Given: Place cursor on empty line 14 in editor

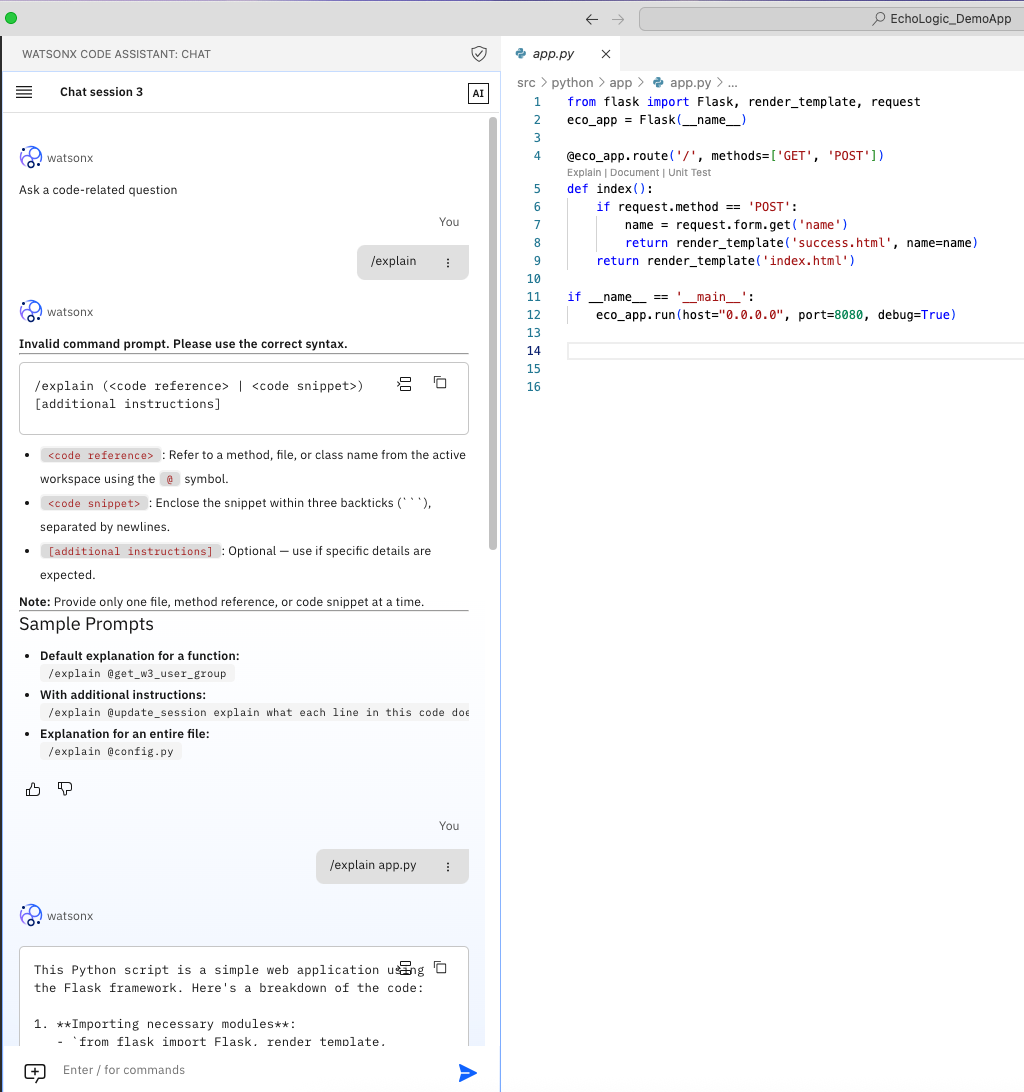Looking at the screenshot, I should 796,351.
